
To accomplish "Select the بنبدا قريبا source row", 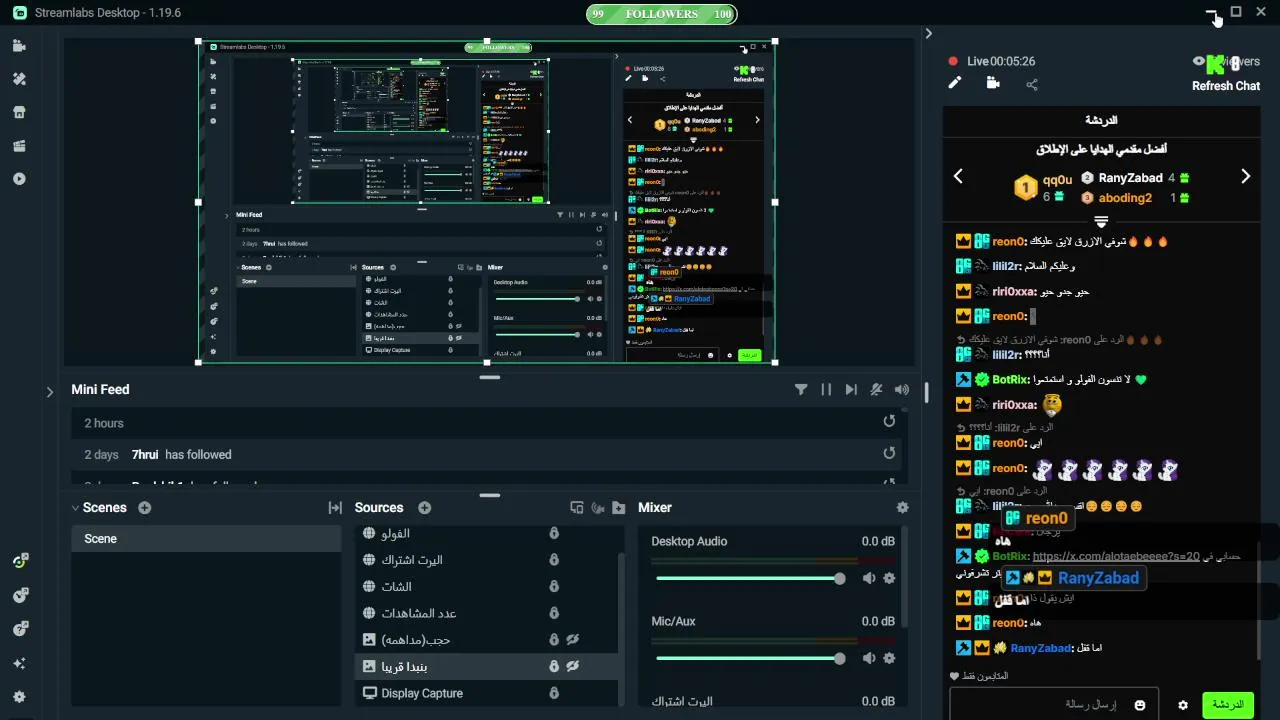I will coord(487,666).
